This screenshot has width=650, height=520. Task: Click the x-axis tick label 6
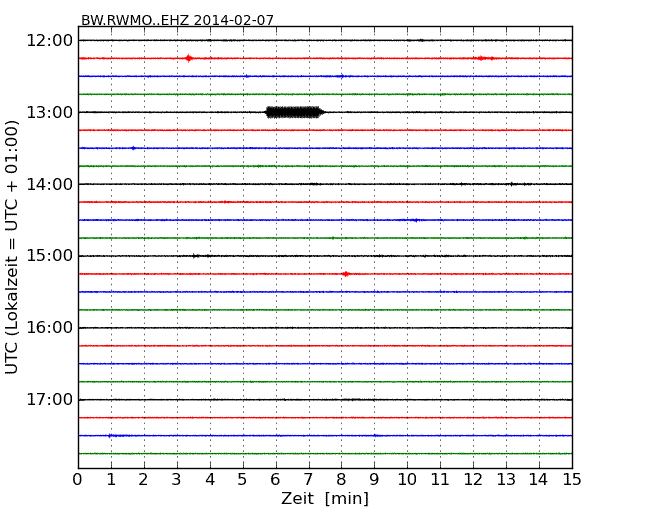point(275,479)
